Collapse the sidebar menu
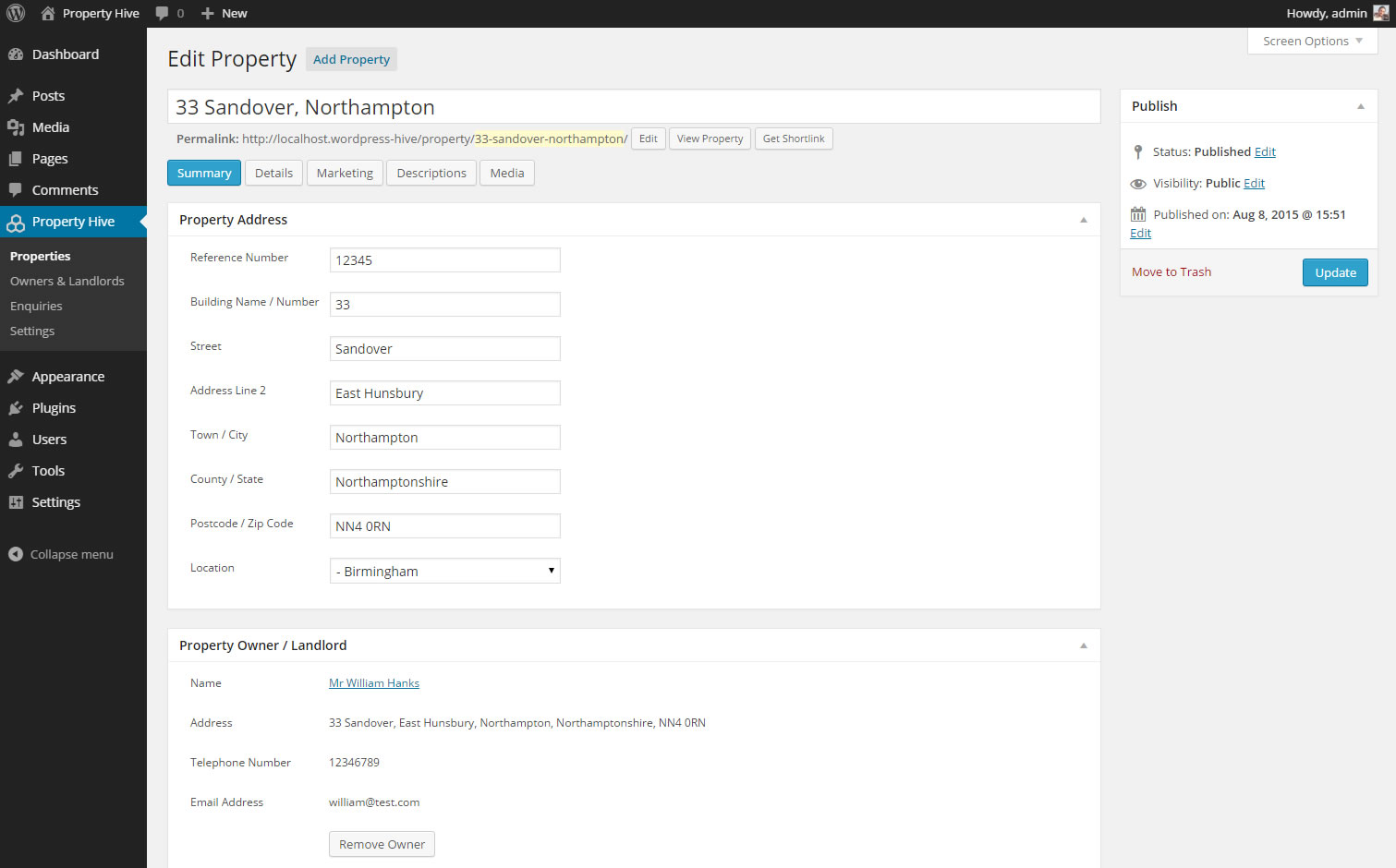Screen dimensions: 1396x868 [61, 554]
